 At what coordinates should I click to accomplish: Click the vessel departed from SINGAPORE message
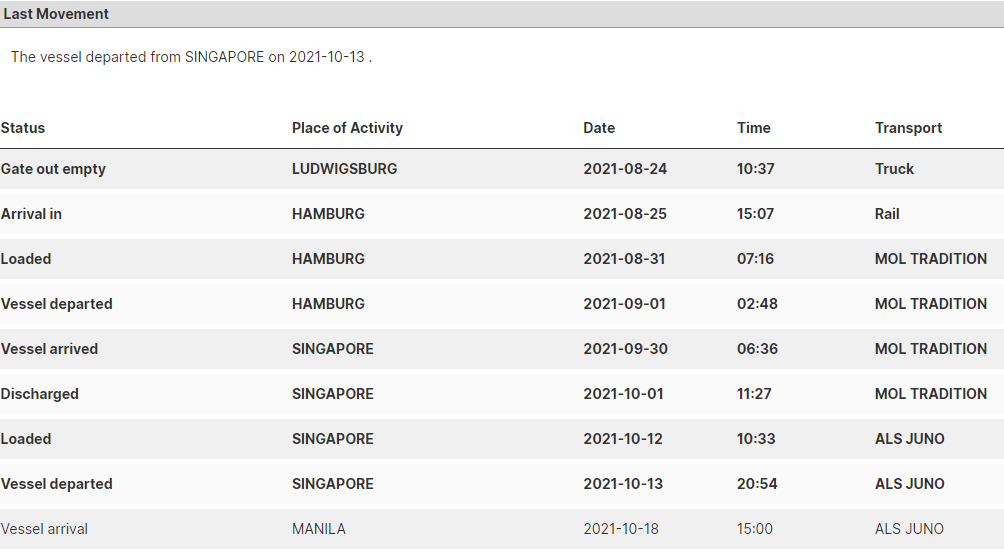[x=191, y=57]
